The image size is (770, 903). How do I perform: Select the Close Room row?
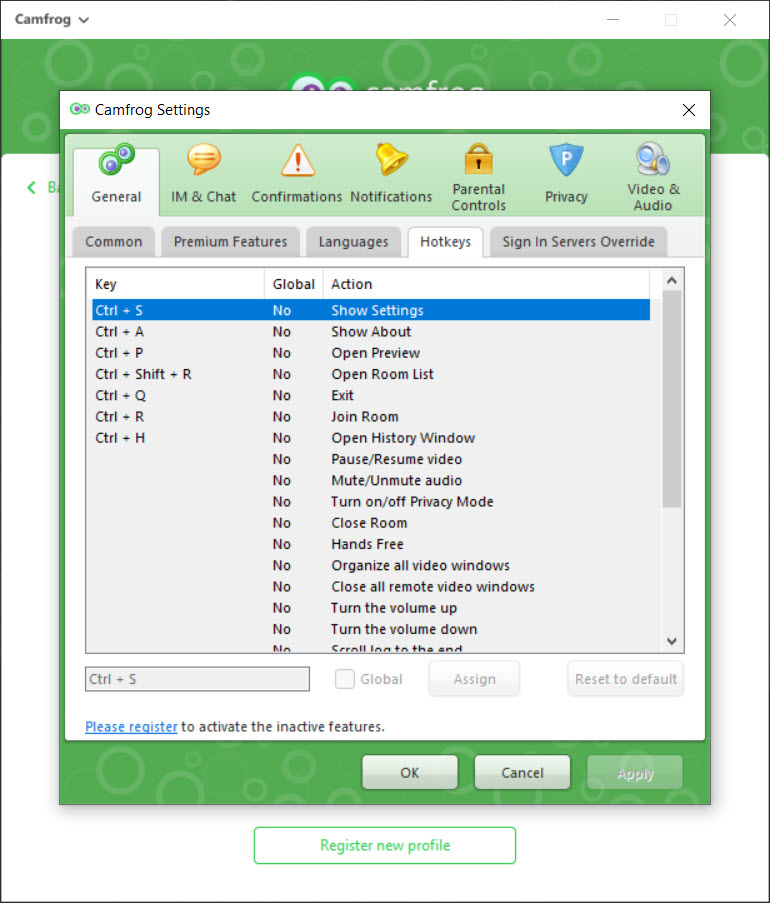tap(371, 523)
